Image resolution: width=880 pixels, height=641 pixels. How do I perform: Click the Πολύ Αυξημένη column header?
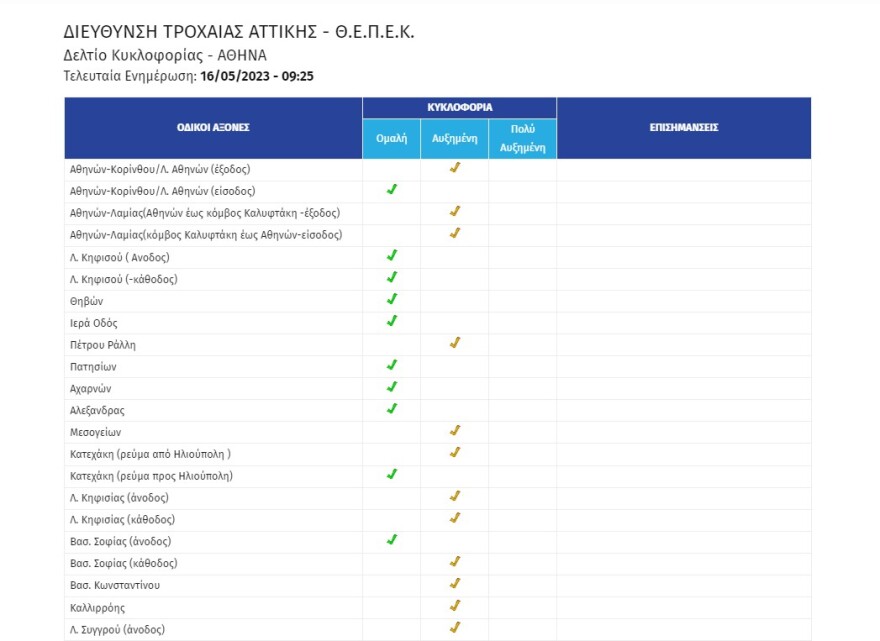point(522,139)
